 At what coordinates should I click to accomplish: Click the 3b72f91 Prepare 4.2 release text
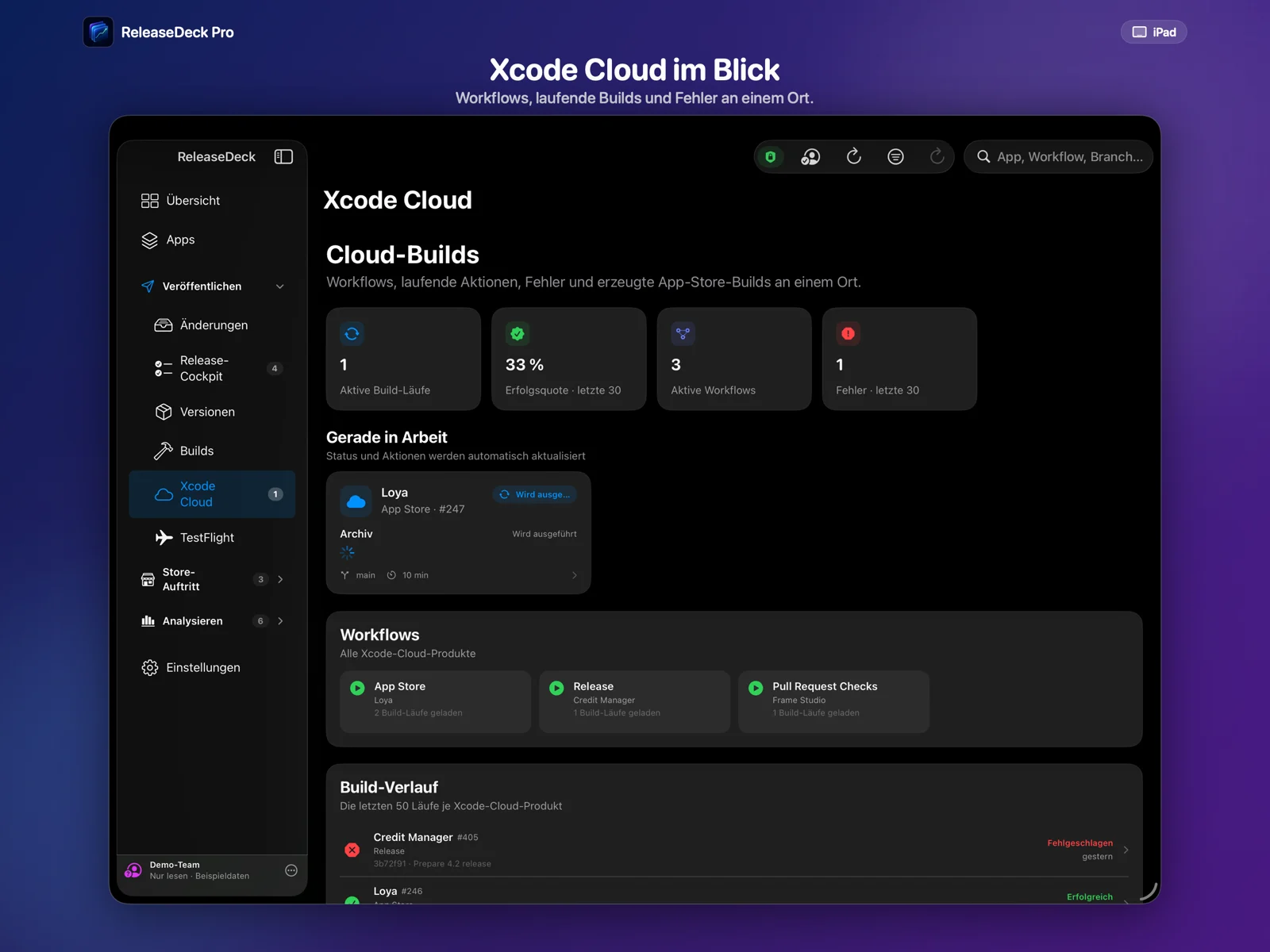coord(432,864)
